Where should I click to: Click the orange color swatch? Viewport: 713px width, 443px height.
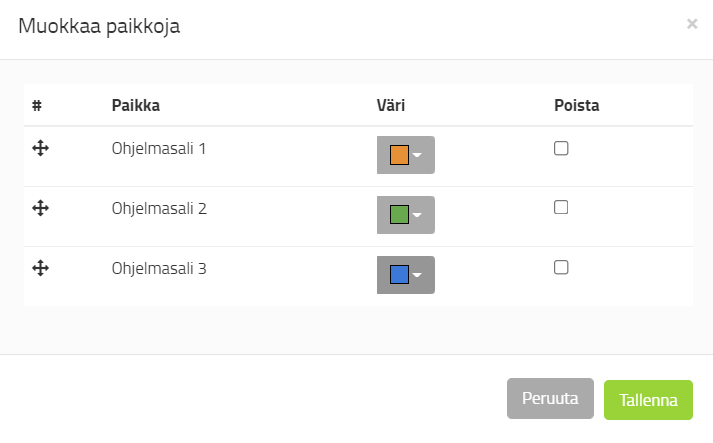click(399, 155)
